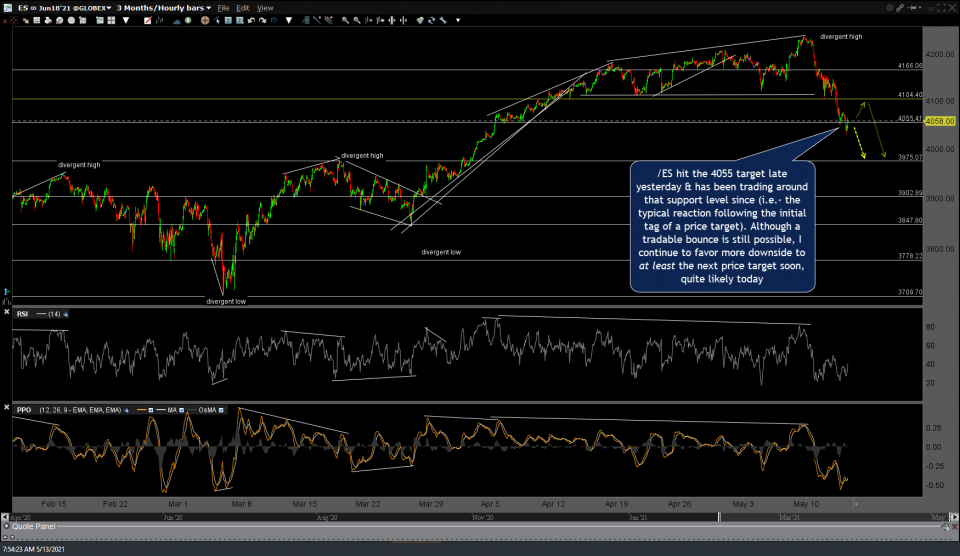Viewport: 960px width, 556px height.
Task: Uncheck the MA line checkbox in PPO
Action: point(181,410)
